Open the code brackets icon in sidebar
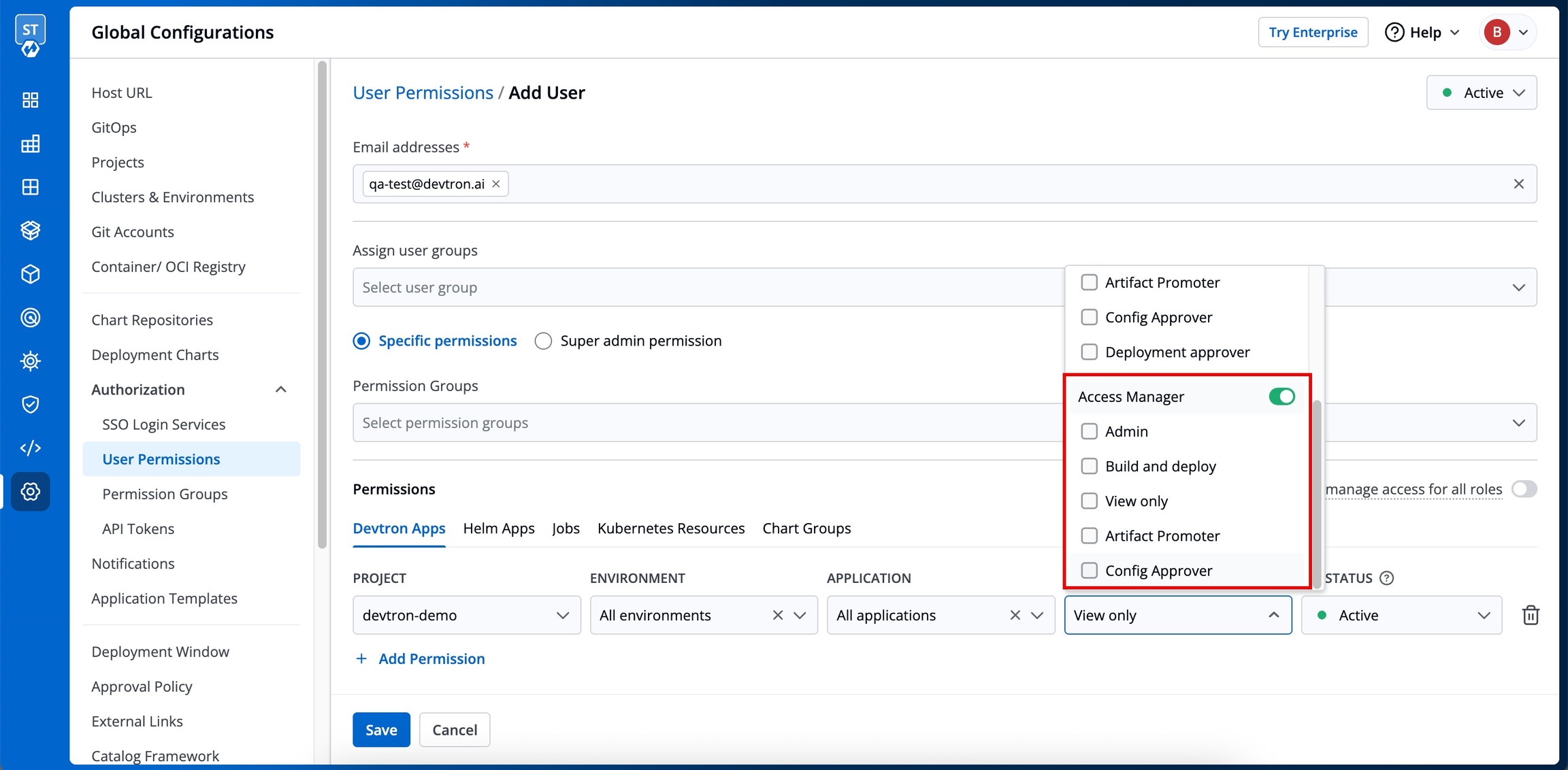 tap(30, 448)
